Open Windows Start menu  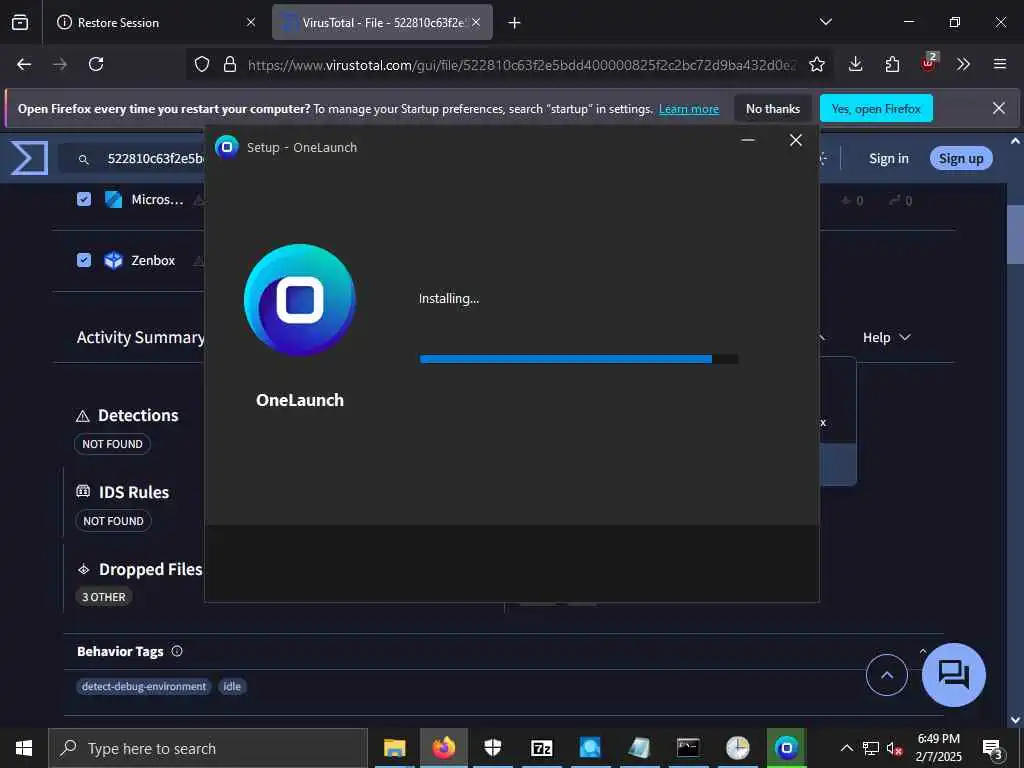point(24,748)
